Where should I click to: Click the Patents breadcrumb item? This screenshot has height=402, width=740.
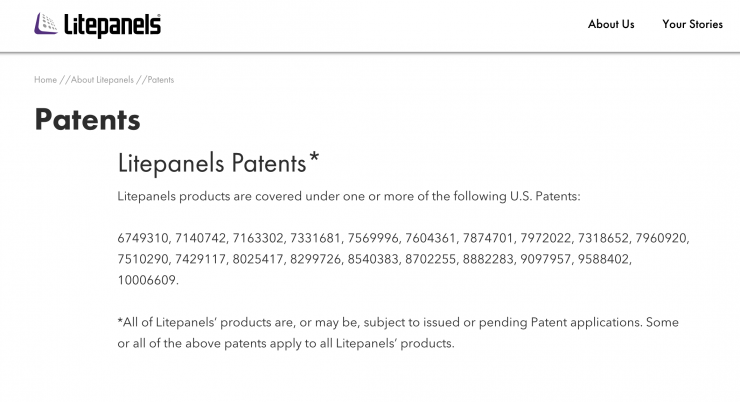click(x=161, y=80)
